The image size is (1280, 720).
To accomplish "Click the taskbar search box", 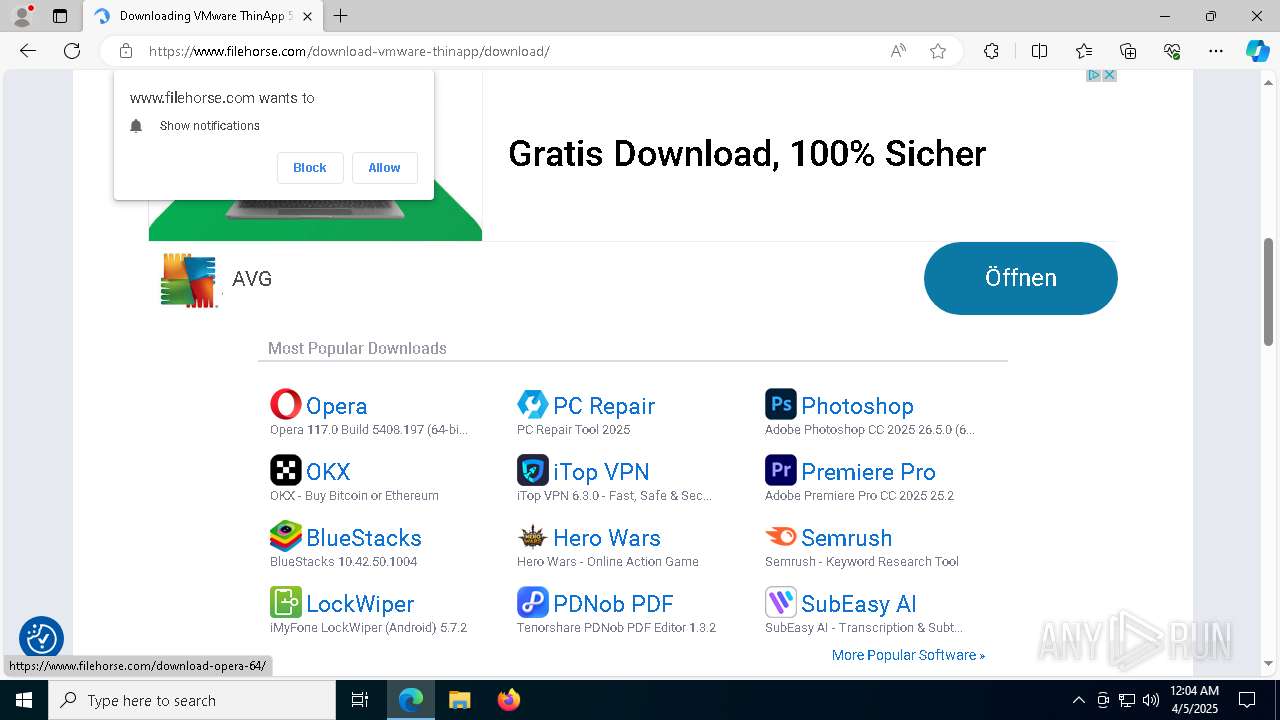I will pos(192,700).
